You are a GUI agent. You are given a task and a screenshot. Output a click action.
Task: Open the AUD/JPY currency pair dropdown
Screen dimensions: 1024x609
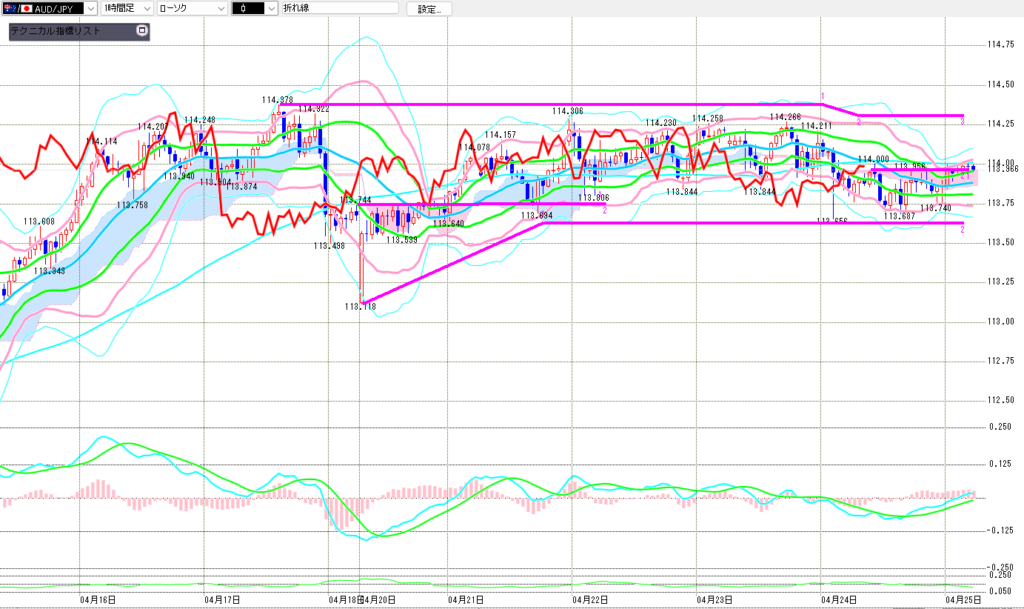point(91,8)
